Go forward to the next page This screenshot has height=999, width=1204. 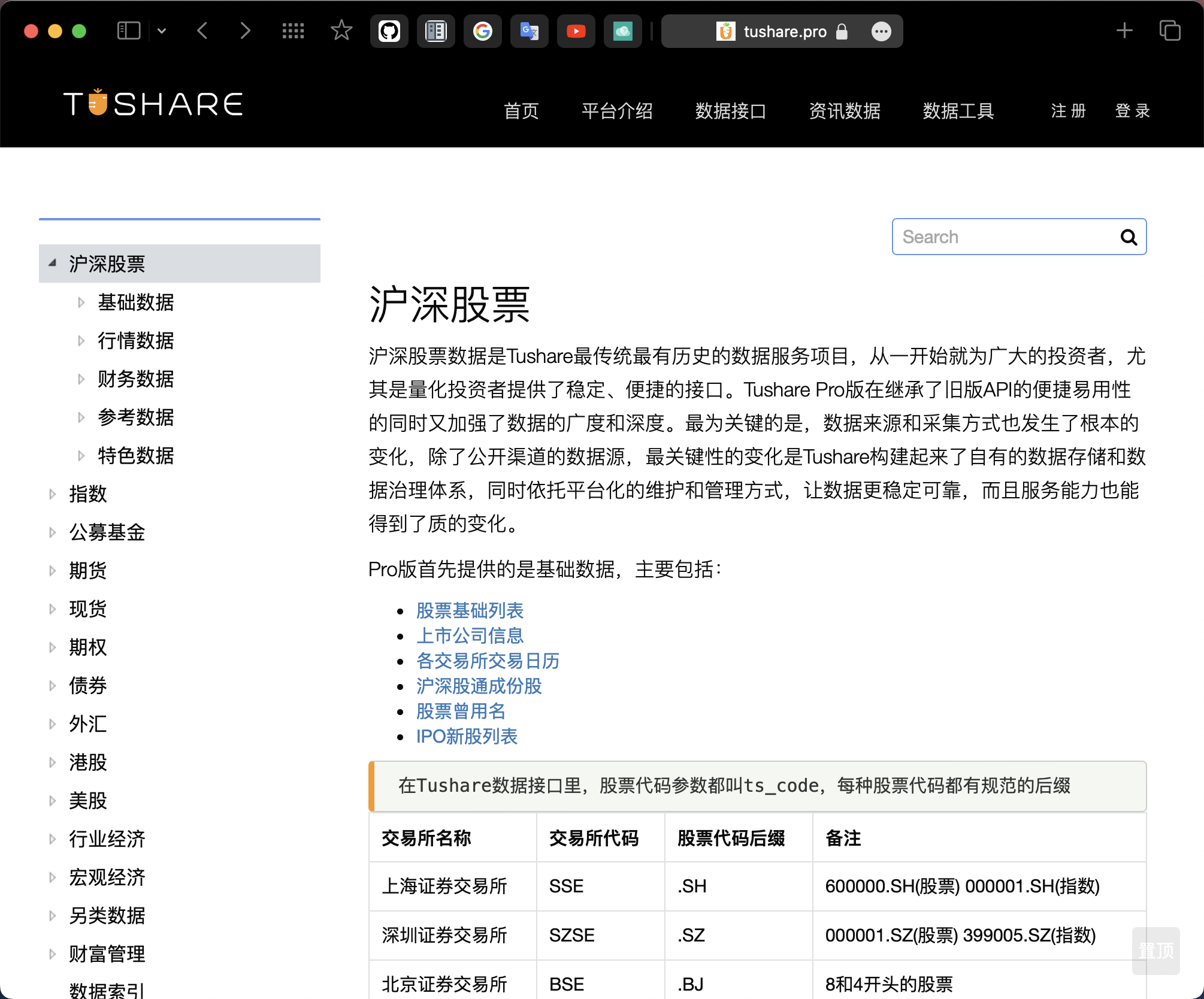tap(244, 31)
